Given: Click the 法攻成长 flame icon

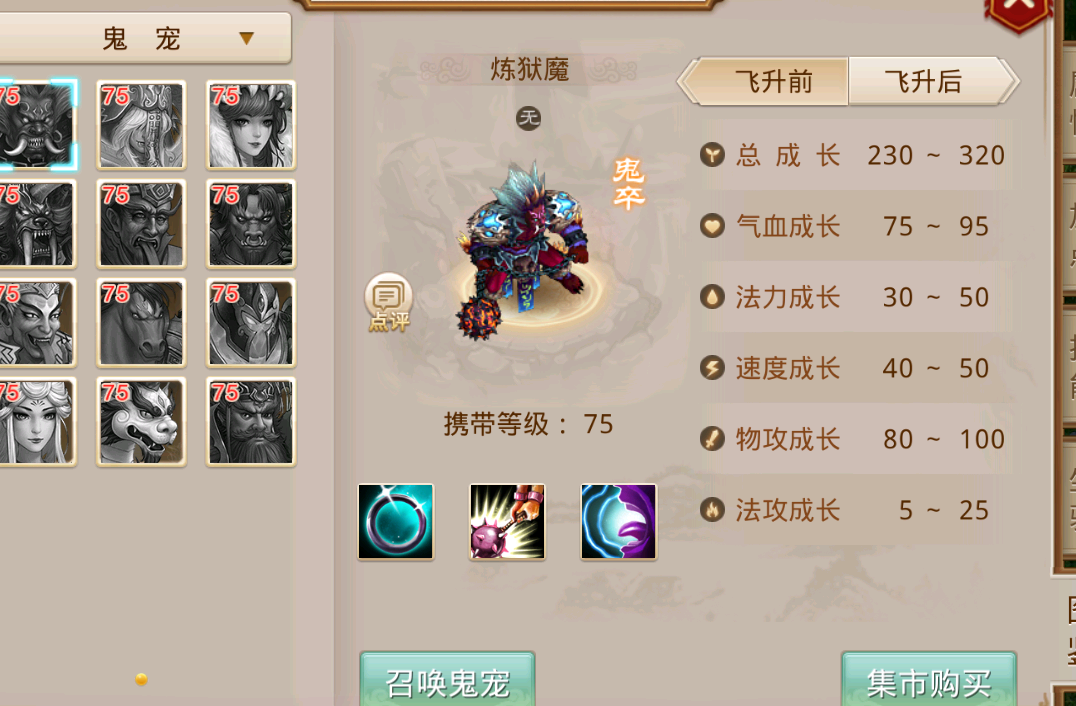Looking at the screenshot, I should click(712, 510).
